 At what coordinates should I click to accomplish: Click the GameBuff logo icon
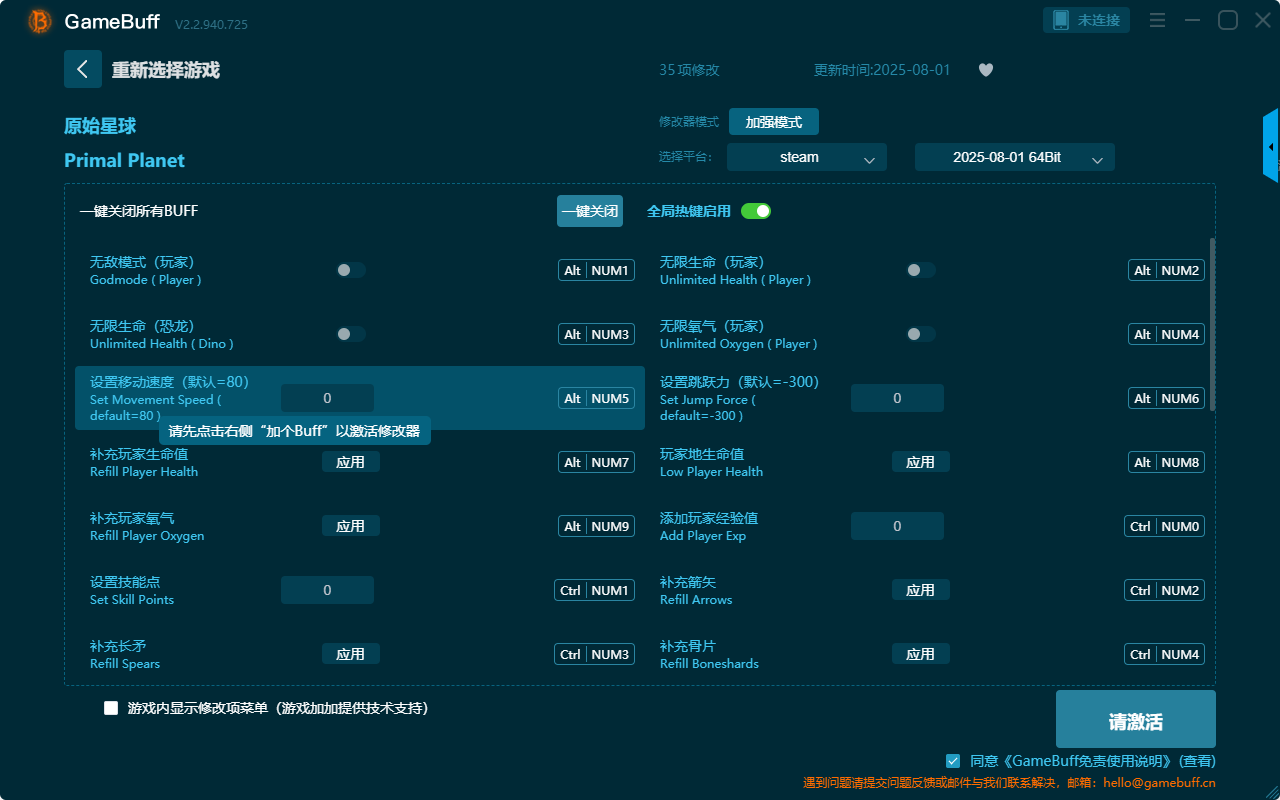click(40, 21)
